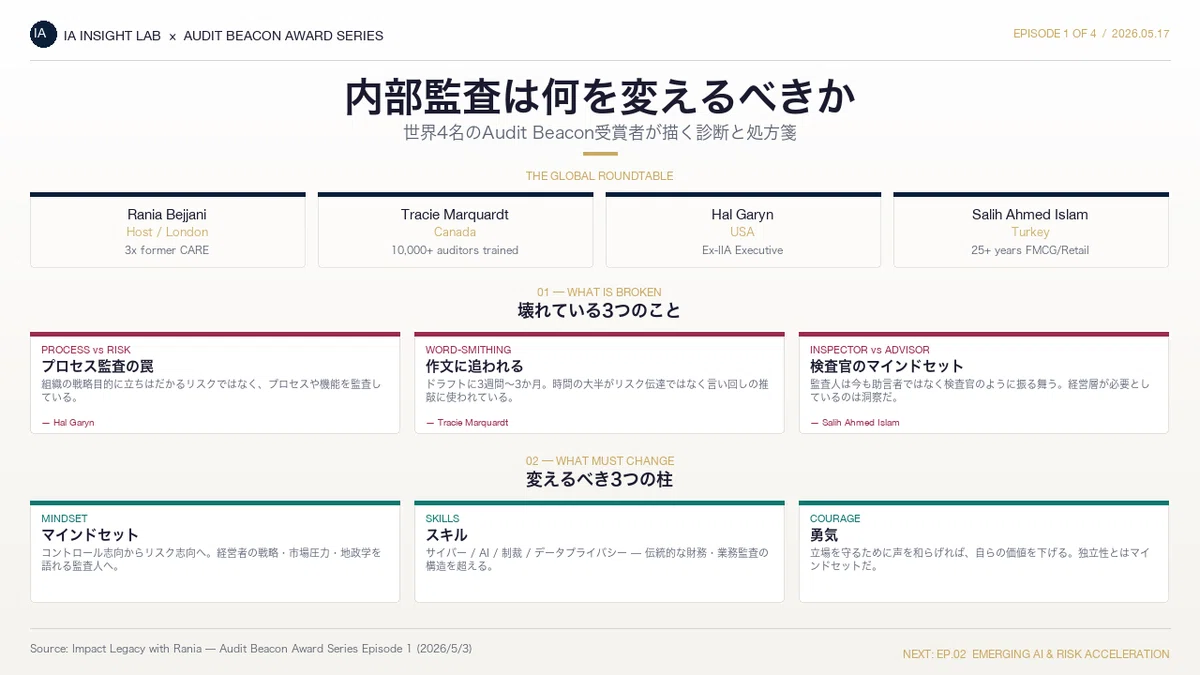Click the 'MINDSET' card label

pos(64,519)
